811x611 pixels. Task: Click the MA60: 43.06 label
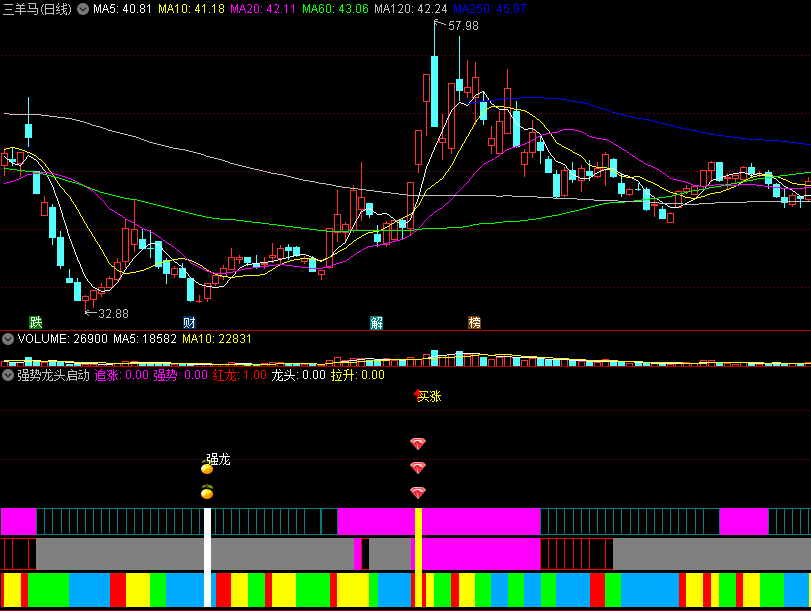pos(335,9)
